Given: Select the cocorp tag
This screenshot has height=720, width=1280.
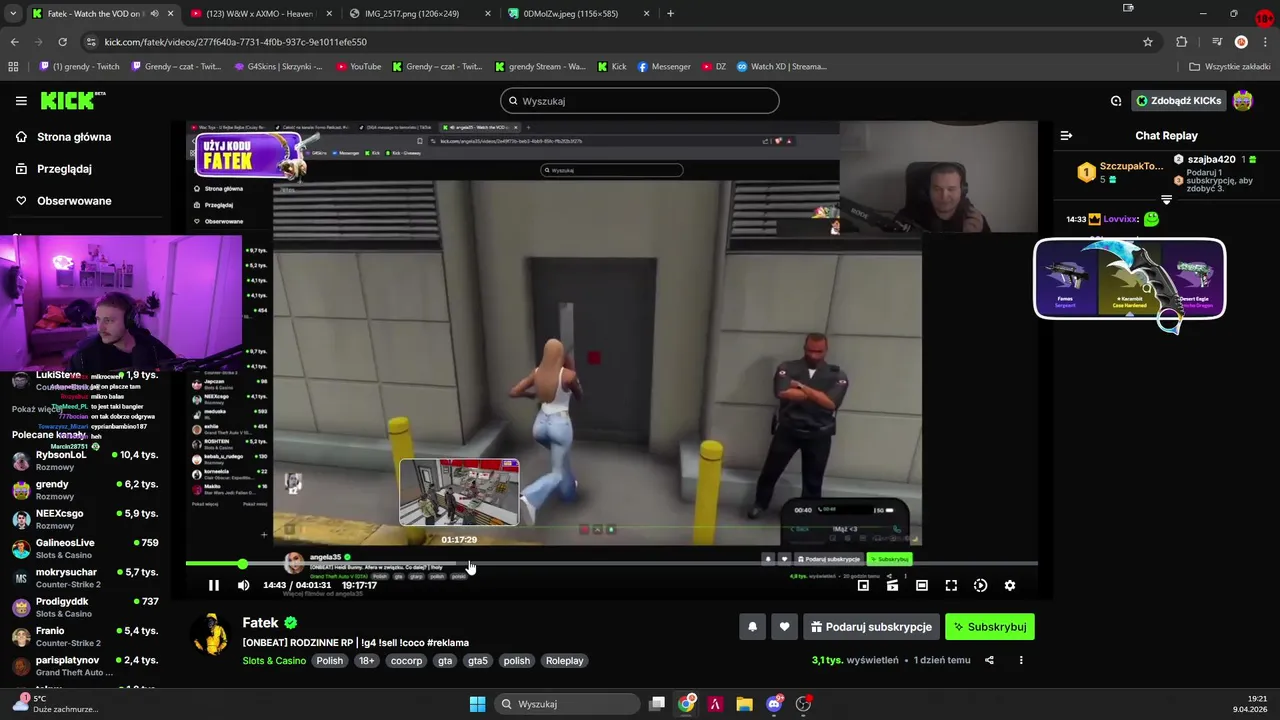Looking at the screenshot, I should (x=406, y=661).
